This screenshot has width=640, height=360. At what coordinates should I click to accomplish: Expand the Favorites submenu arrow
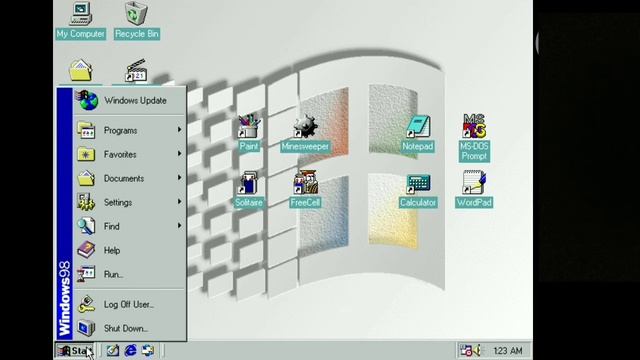(179, 154)
